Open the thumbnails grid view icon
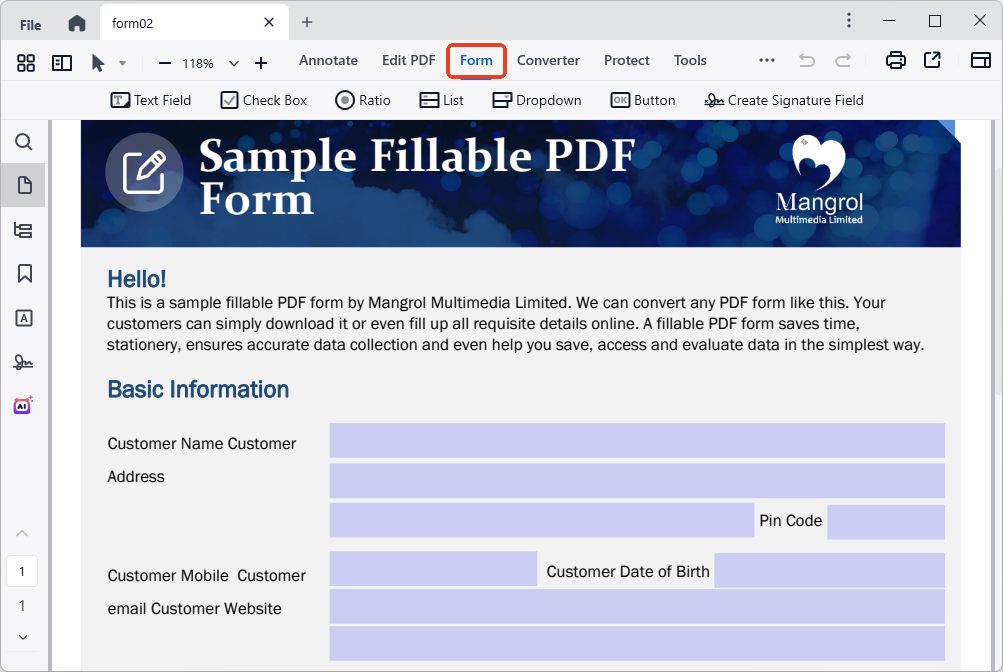Viewport: 1003px width, 672px height. [x=26, y=63]
